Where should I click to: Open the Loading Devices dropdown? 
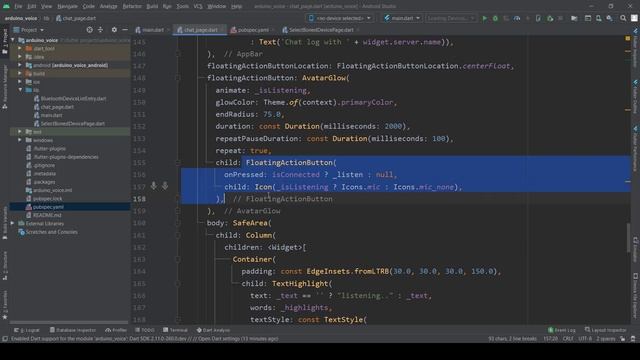click(451, 18)
